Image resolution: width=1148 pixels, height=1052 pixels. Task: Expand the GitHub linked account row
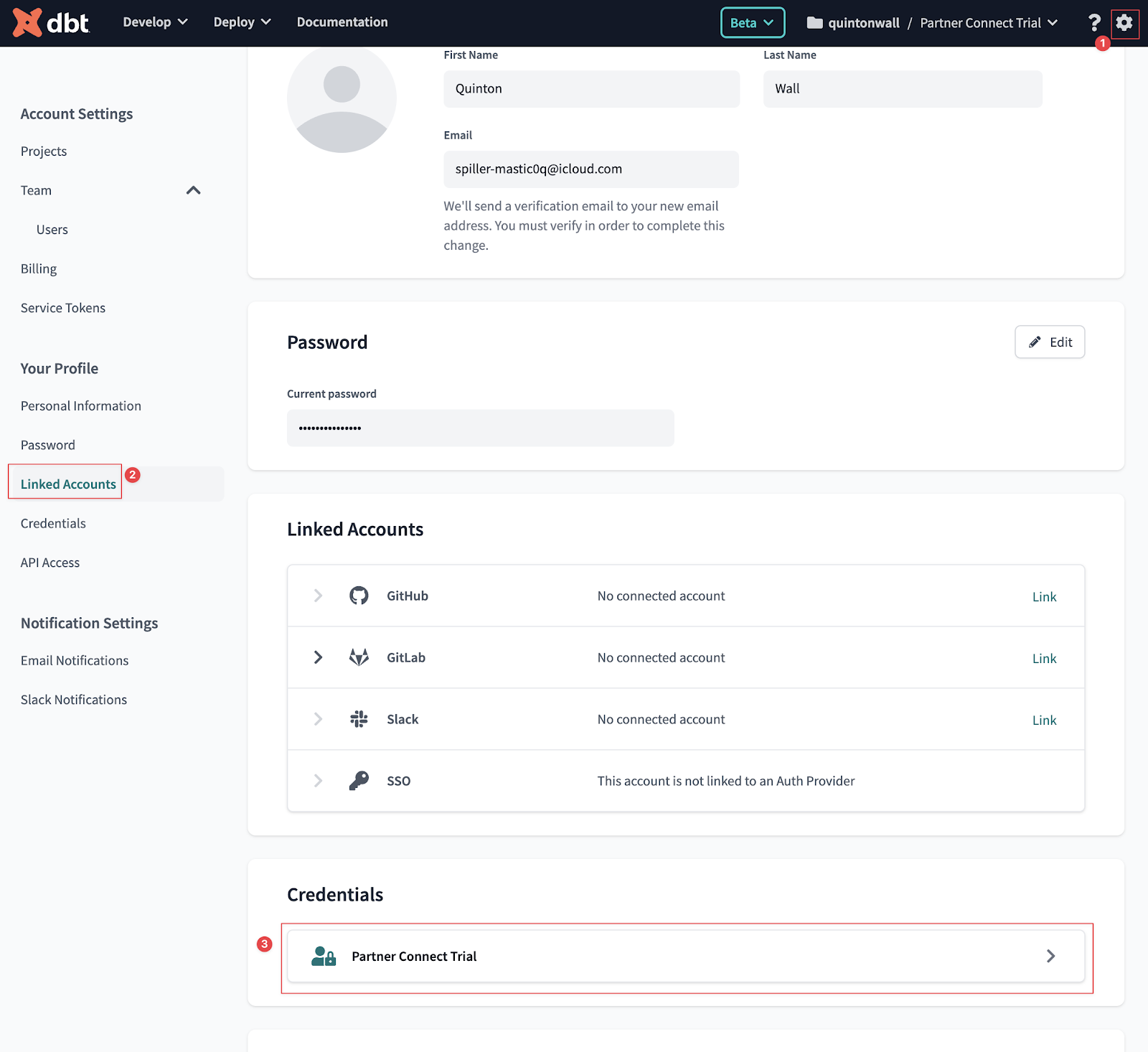(318, 596)
